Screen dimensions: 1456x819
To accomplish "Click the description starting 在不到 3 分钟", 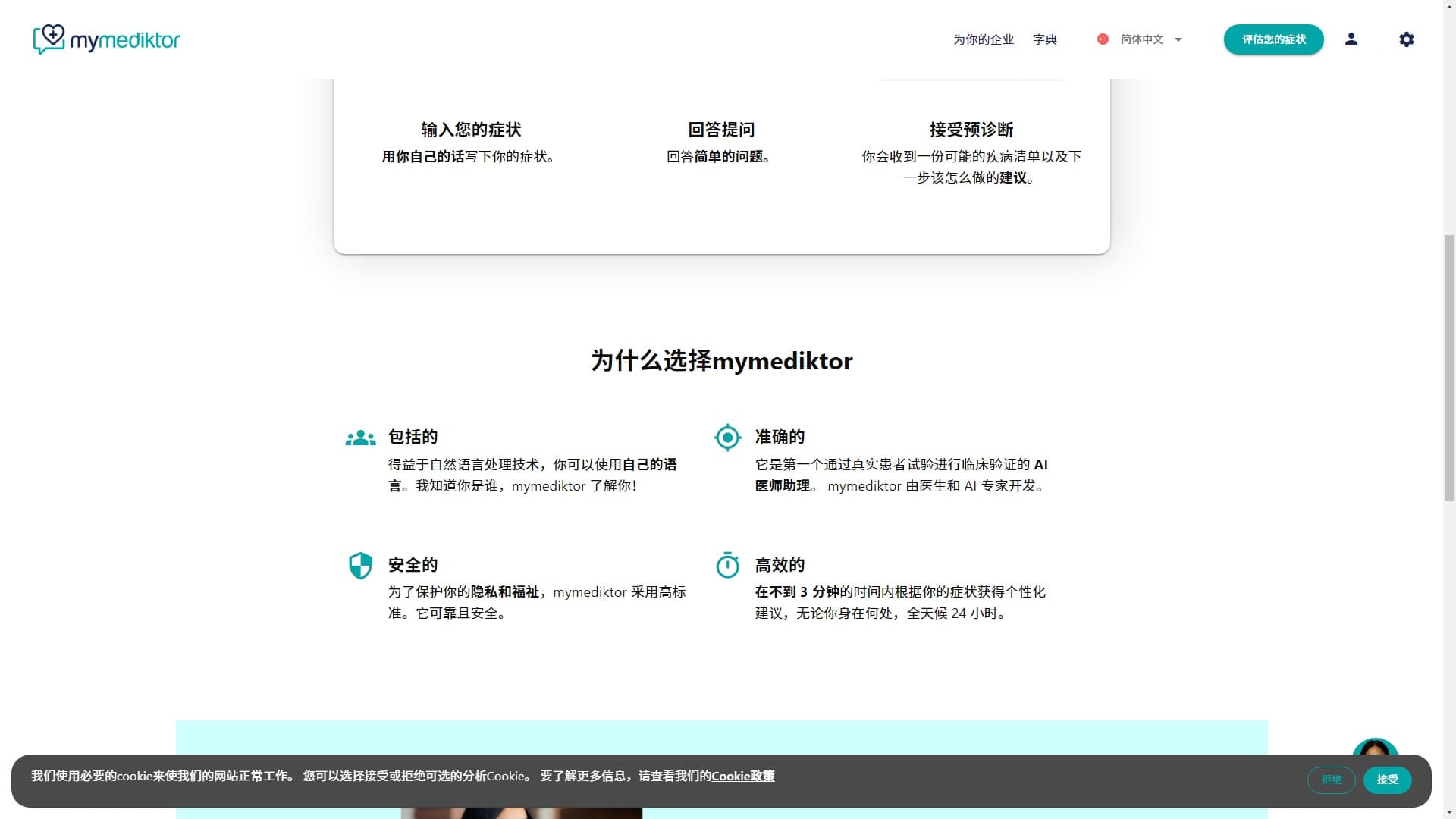I will 900,603.
